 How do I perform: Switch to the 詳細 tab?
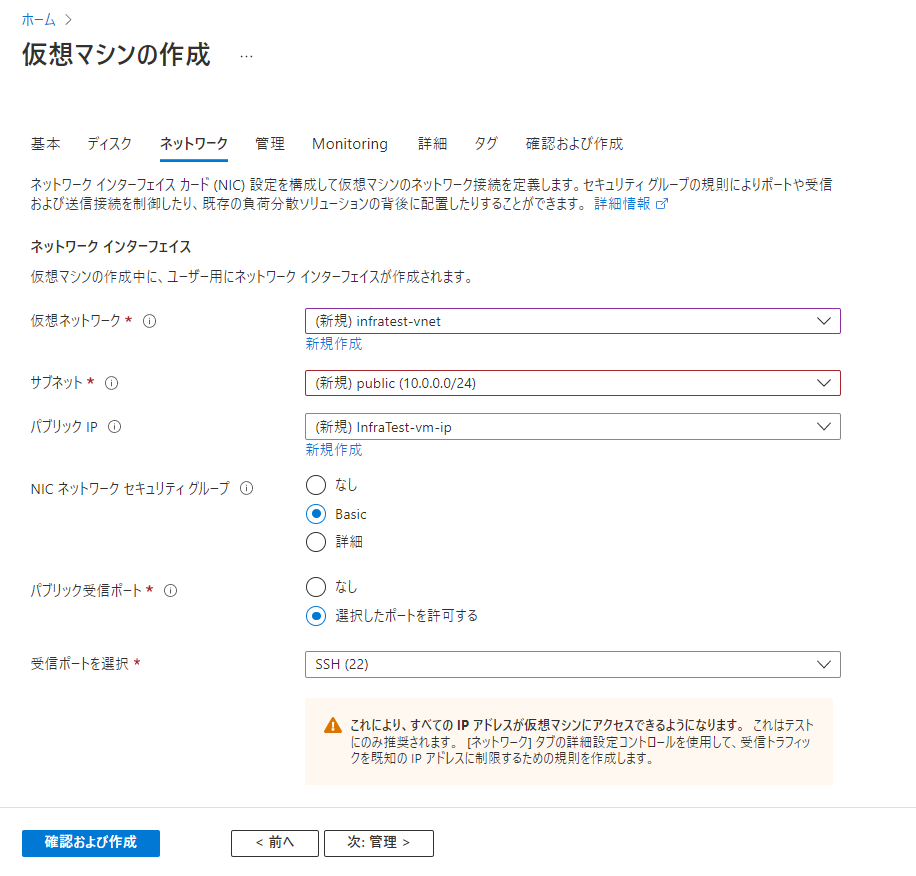pyautogui.click(x=432, y=144)
